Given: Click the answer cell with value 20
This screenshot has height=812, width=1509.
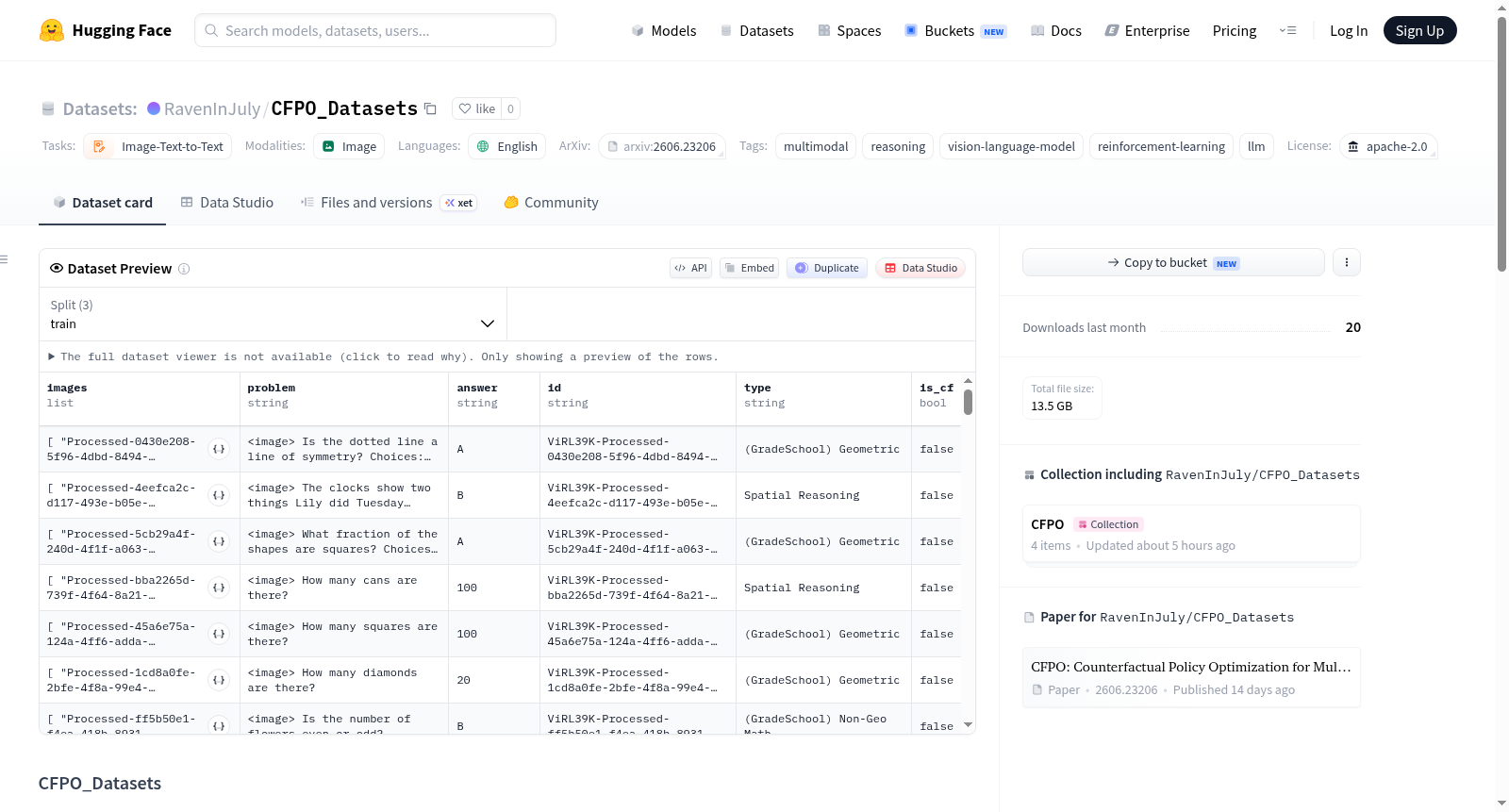Looking at the screenshot, I should 494,680.
